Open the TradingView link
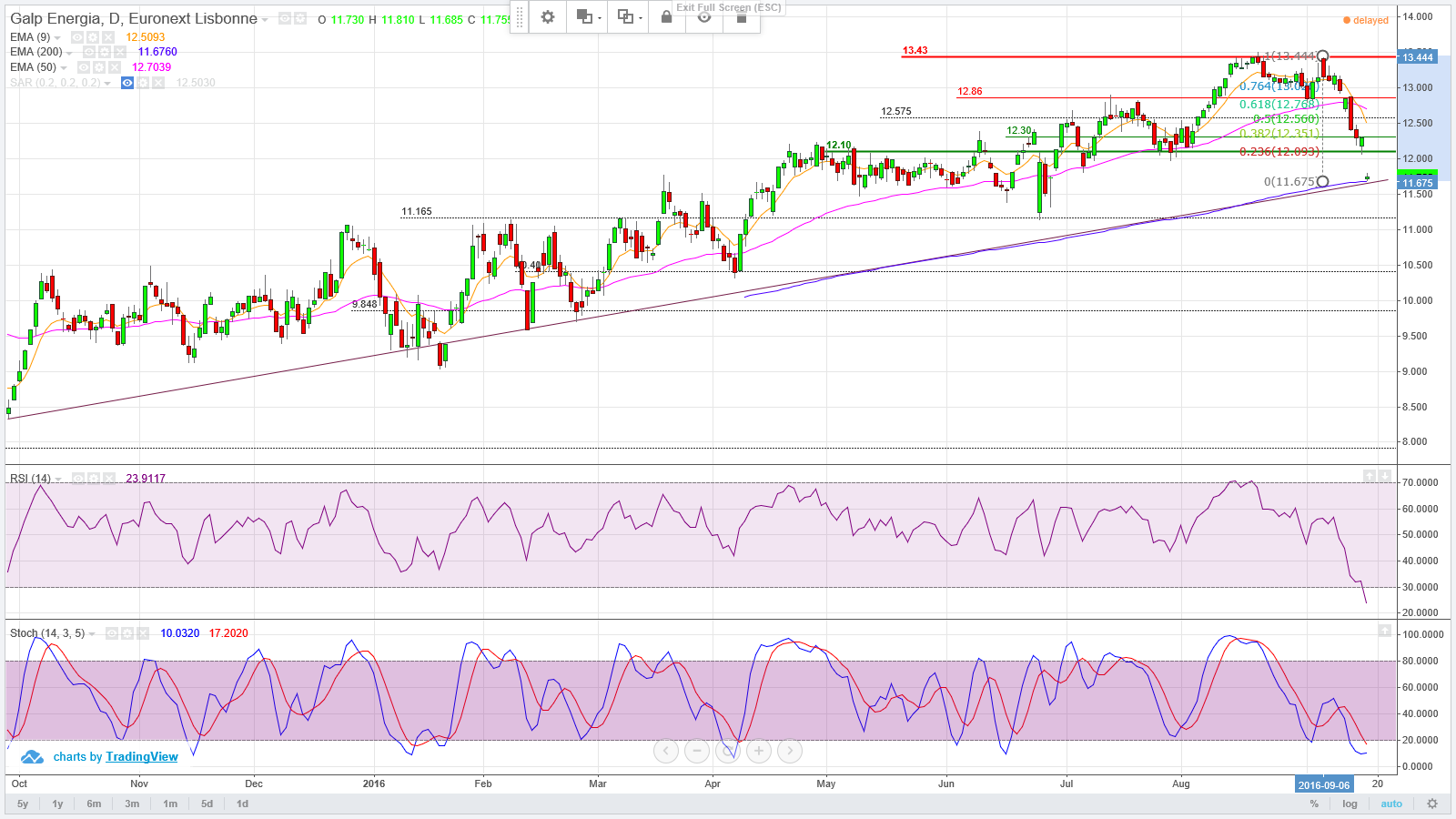Image resolution: width=1456 pixels, height=819 pixels. [x=142, y=757]
